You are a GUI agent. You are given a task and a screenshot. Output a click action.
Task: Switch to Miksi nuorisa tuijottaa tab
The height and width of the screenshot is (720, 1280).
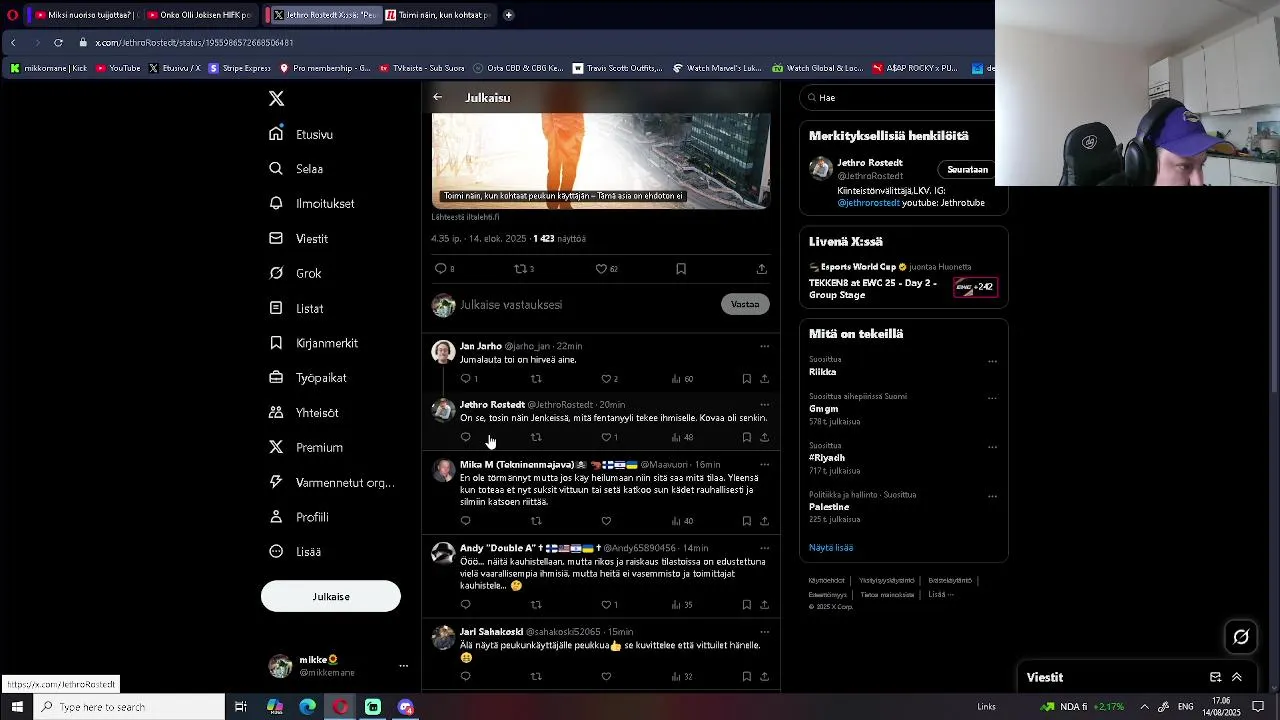tap(83, 15)
